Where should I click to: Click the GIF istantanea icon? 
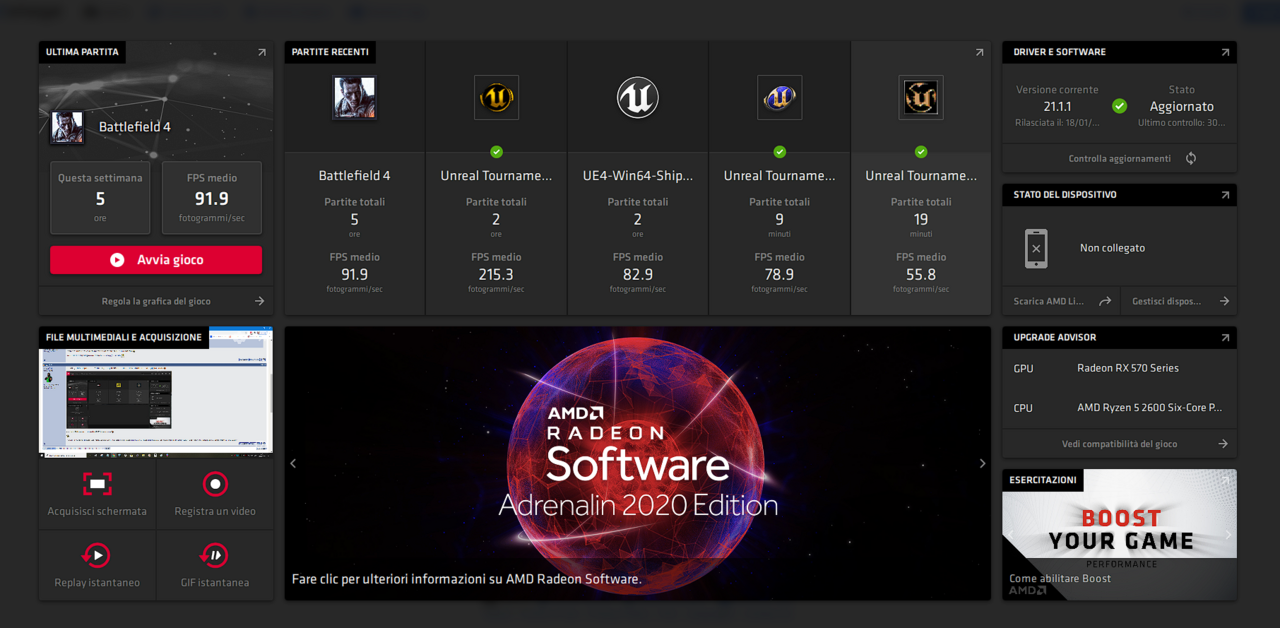coord(215,555)
